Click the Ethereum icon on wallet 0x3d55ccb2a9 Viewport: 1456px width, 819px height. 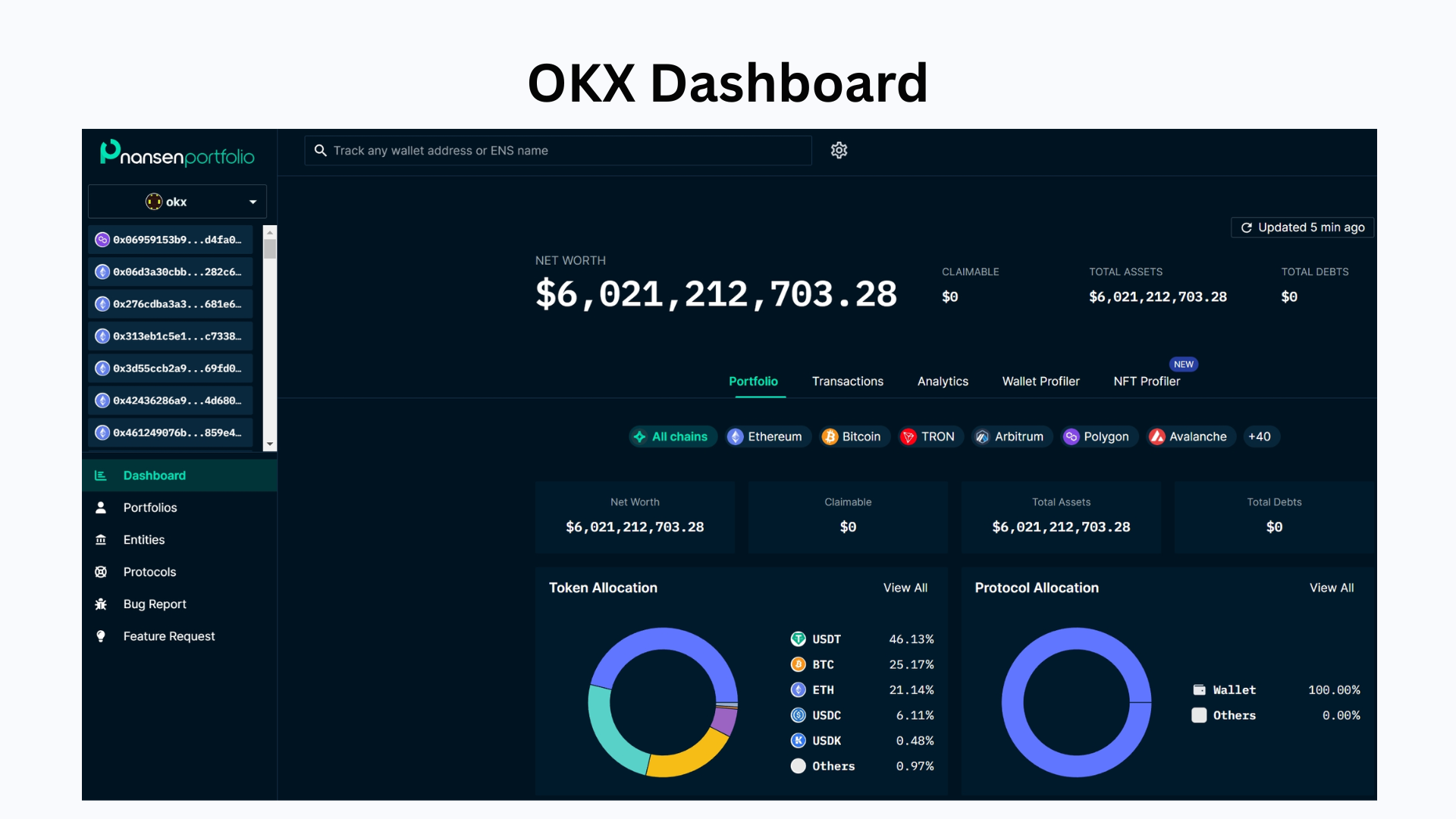tap(102, 368)
